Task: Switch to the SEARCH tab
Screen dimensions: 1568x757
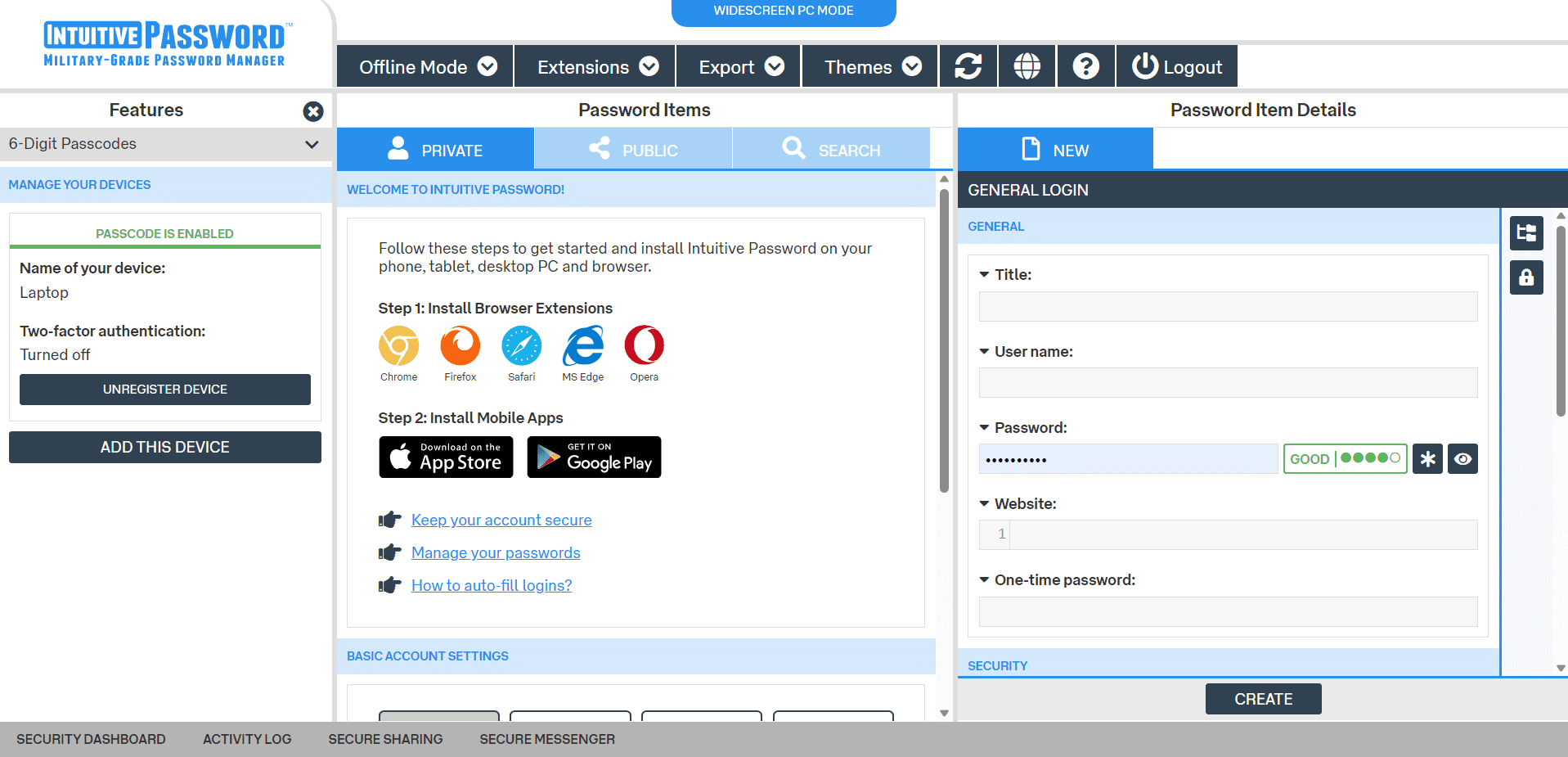Action: click(x=831, y=149)
